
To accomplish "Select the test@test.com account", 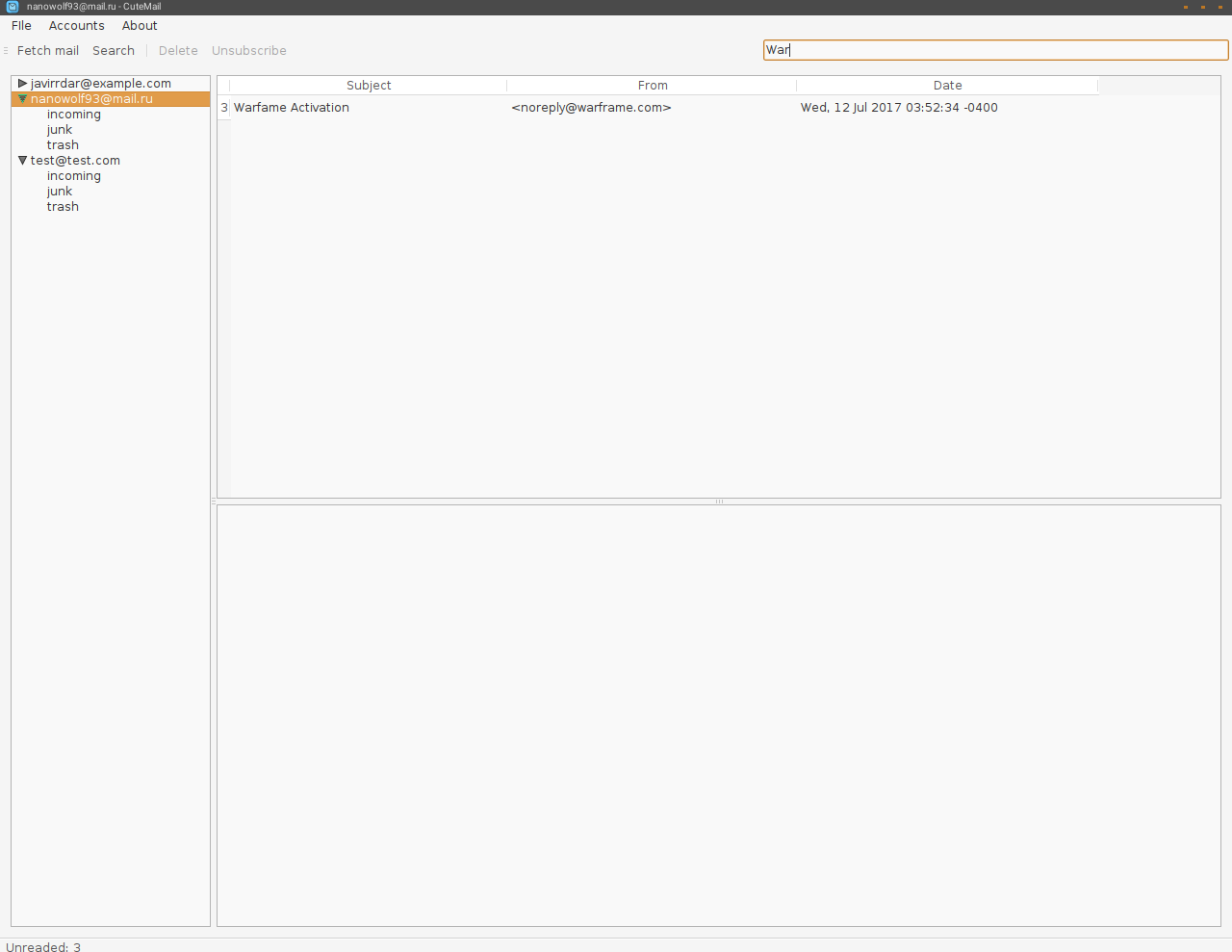I will pyautogui.click(x=75, y=161).
